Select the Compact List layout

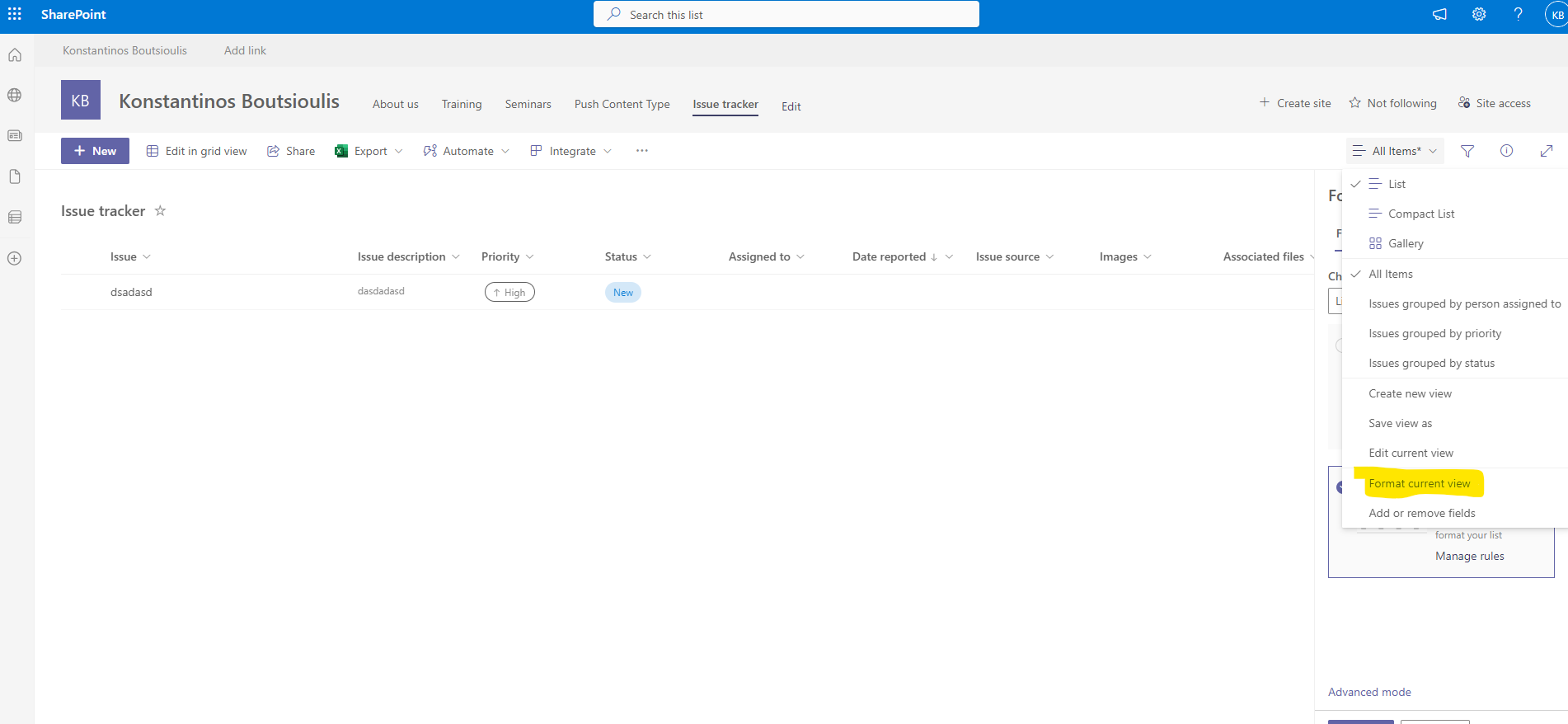pos(1455,214)
